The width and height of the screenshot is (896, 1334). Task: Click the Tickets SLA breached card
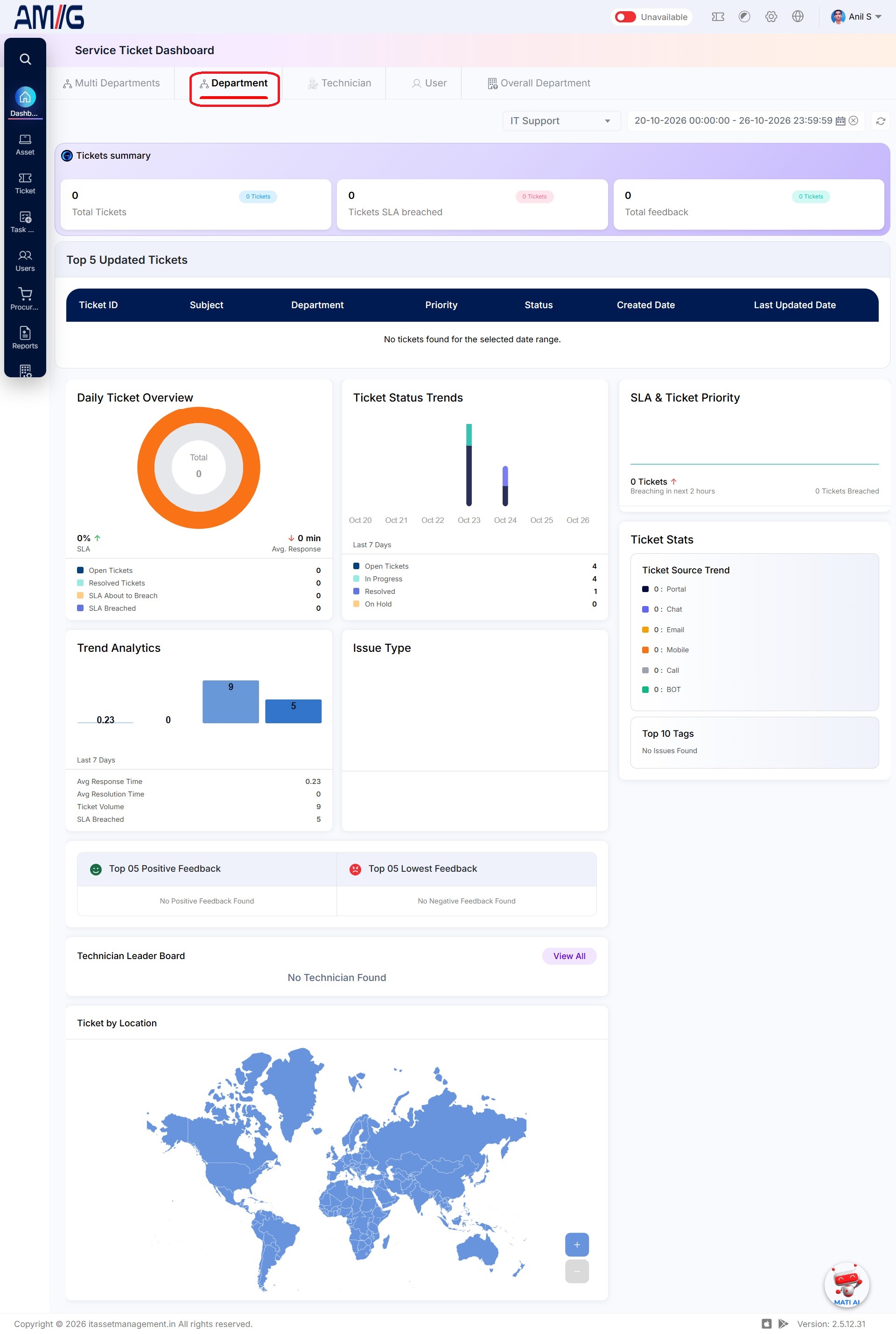[x=472, y=204]
